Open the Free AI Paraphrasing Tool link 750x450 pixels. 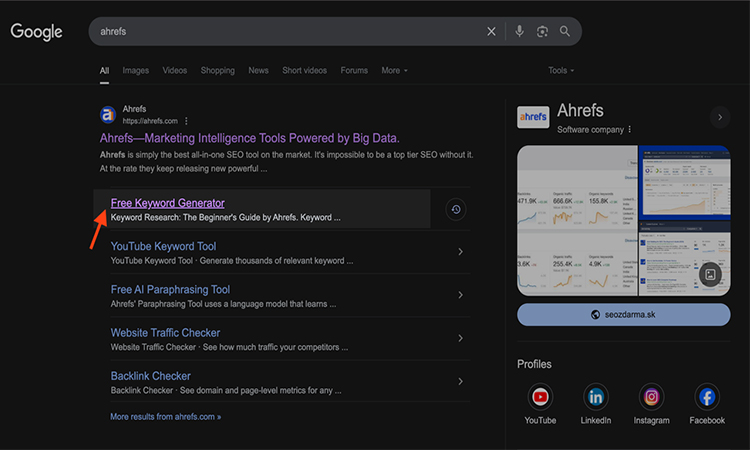(x=170, y=290)
